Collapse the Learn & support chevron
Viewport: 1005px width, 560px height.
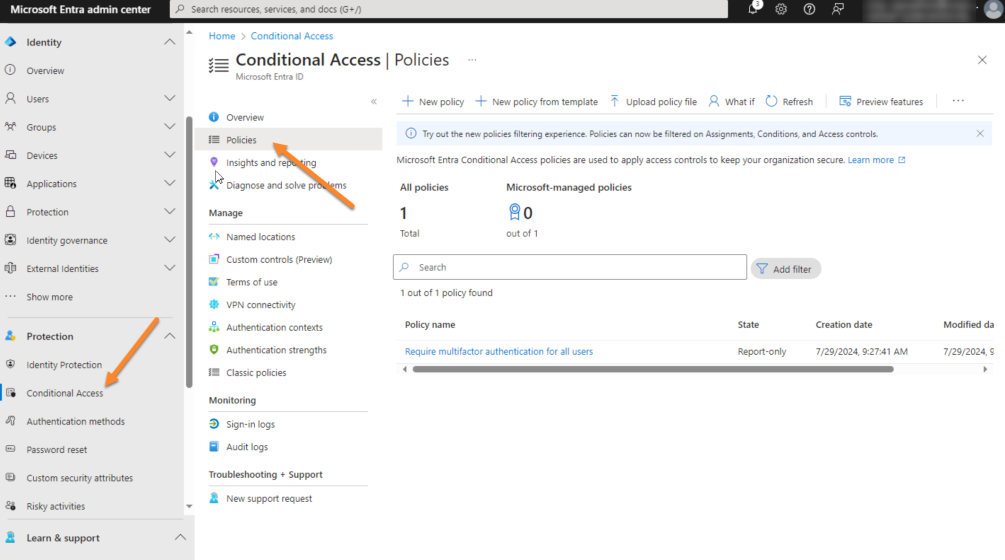180,537
